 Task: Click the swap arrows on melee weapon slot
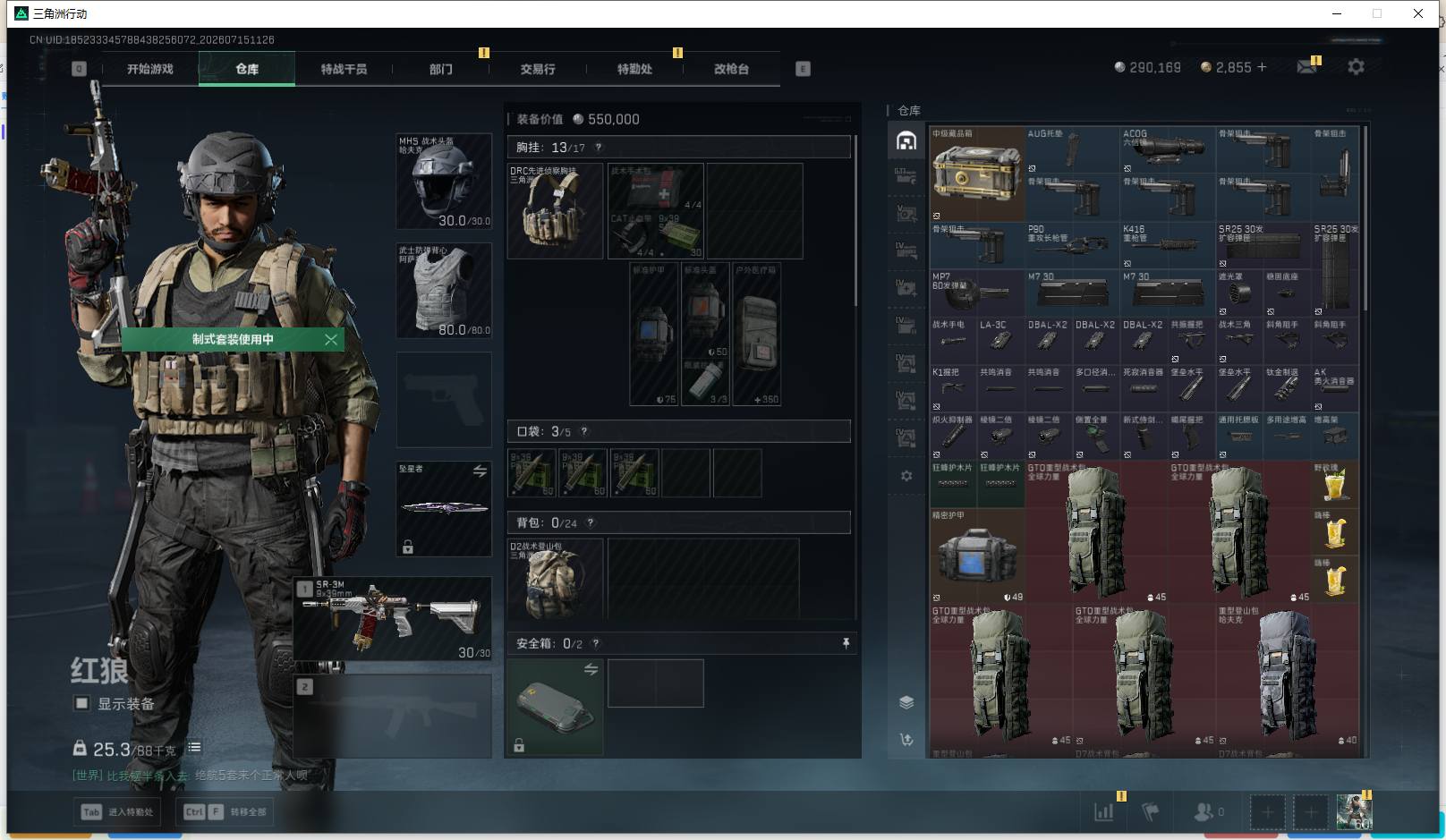480,471
